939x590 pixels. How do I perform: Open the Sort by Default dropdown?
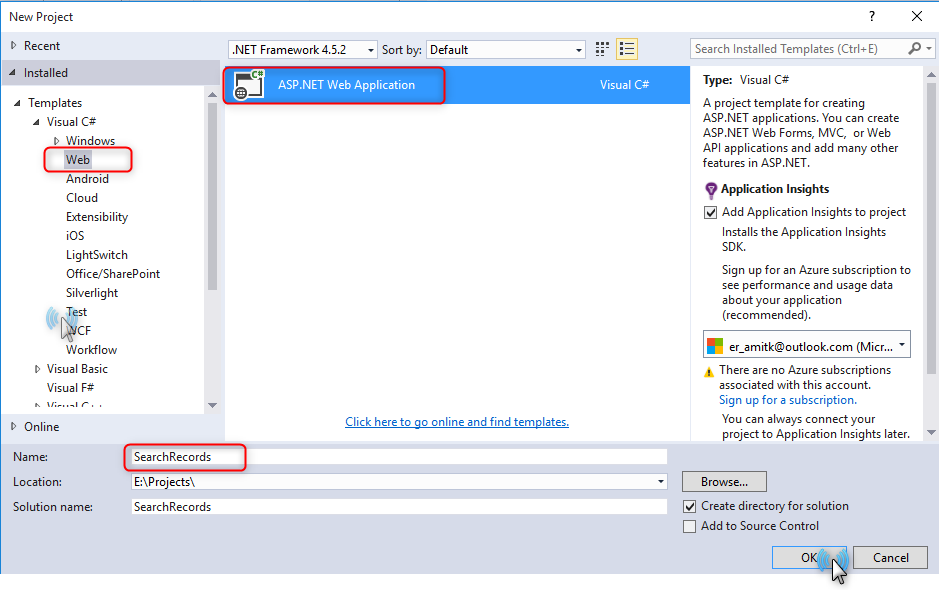pos(505,50)
